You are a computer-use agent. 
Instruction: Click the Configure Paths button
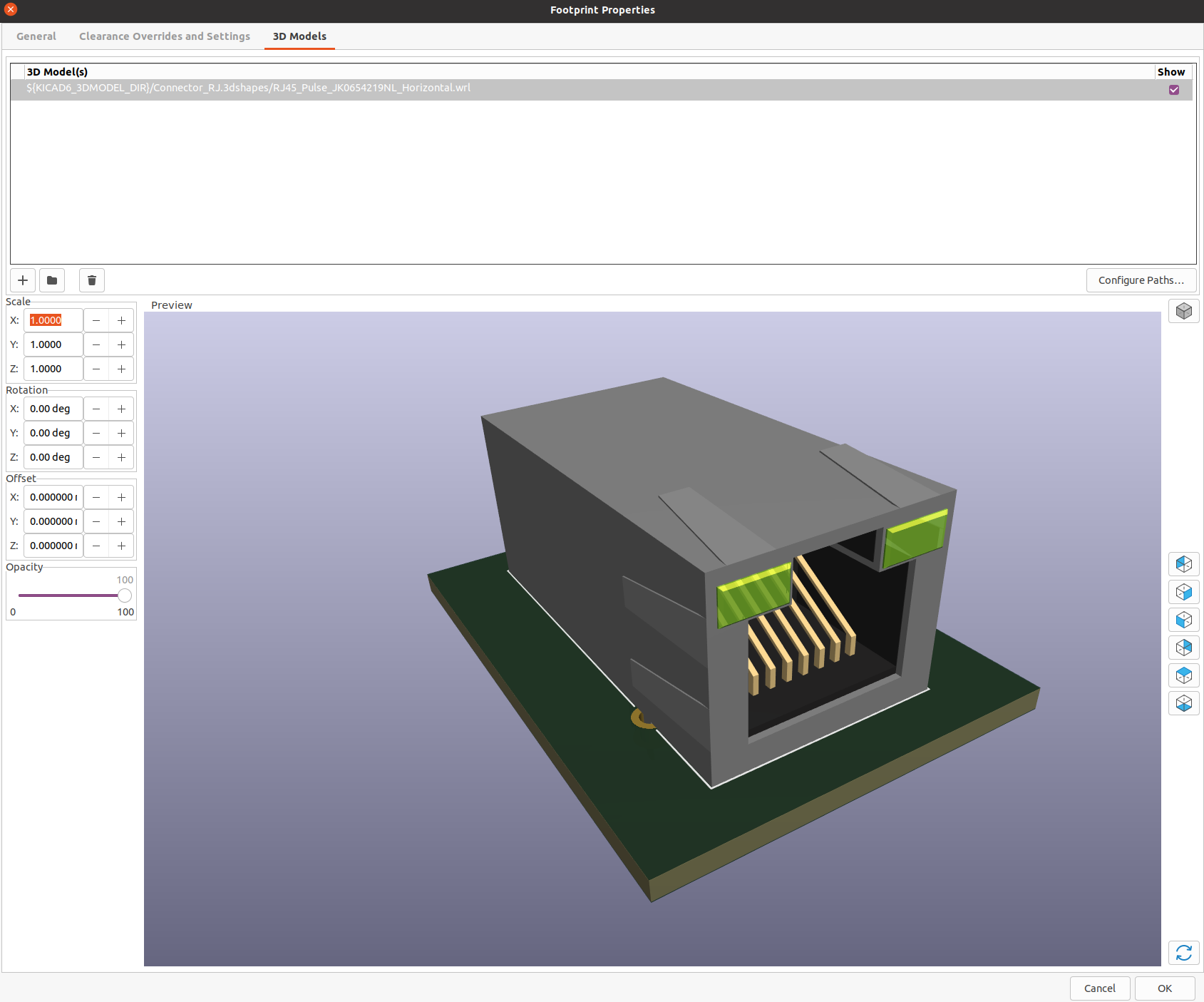coord(1141,280)
